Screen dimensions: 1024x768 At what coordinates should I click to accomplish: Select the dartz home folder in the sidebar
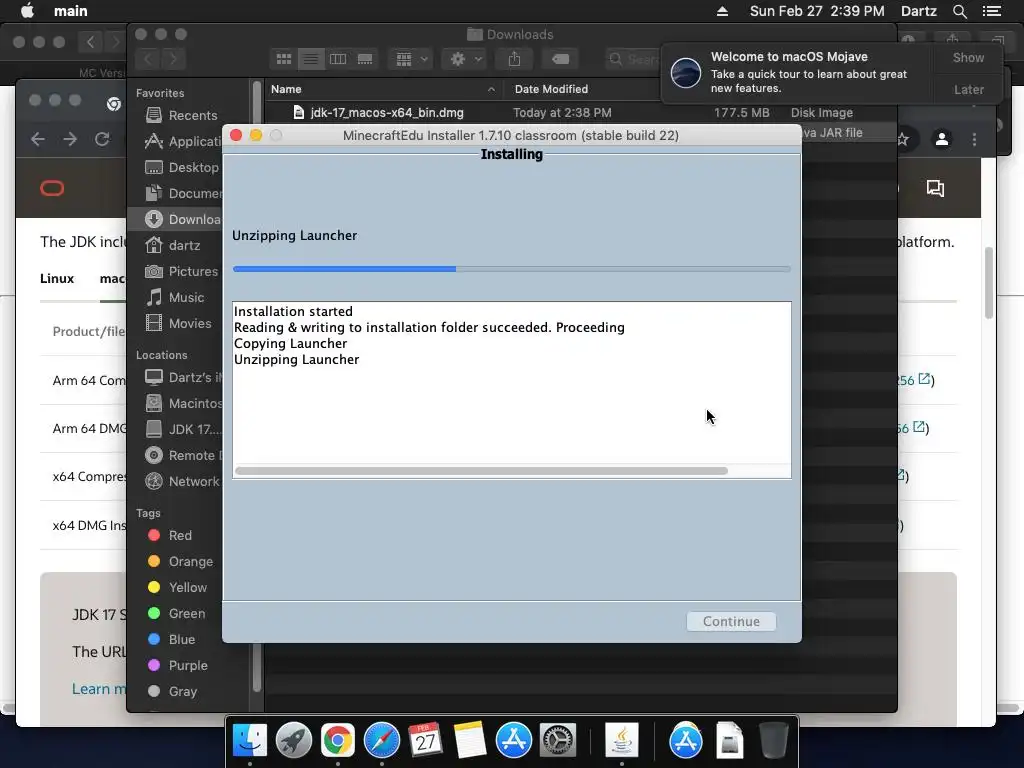172,246
